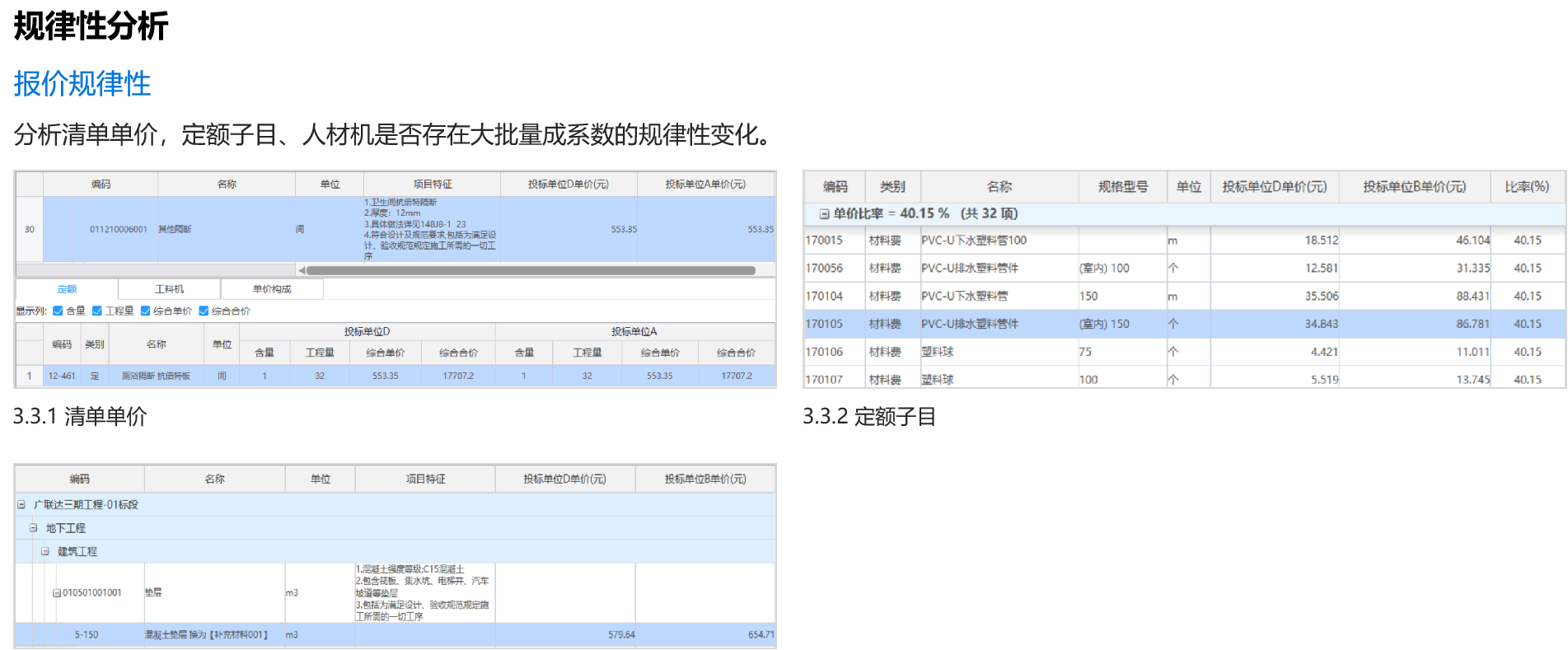Viewport: 1568px width, 650px height.
Task: Click the 垫层 name cell
Action: click(x=214, y=592)
